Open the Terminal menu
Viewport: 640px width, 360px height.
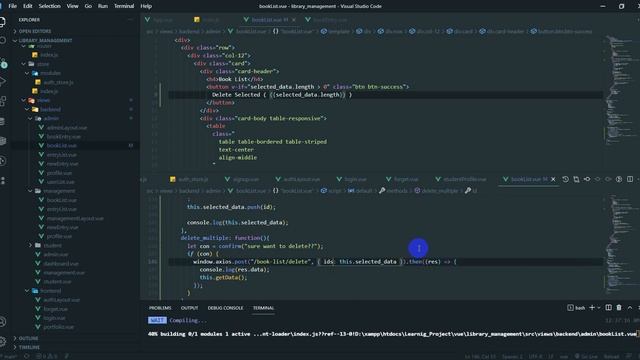(124, 6)
